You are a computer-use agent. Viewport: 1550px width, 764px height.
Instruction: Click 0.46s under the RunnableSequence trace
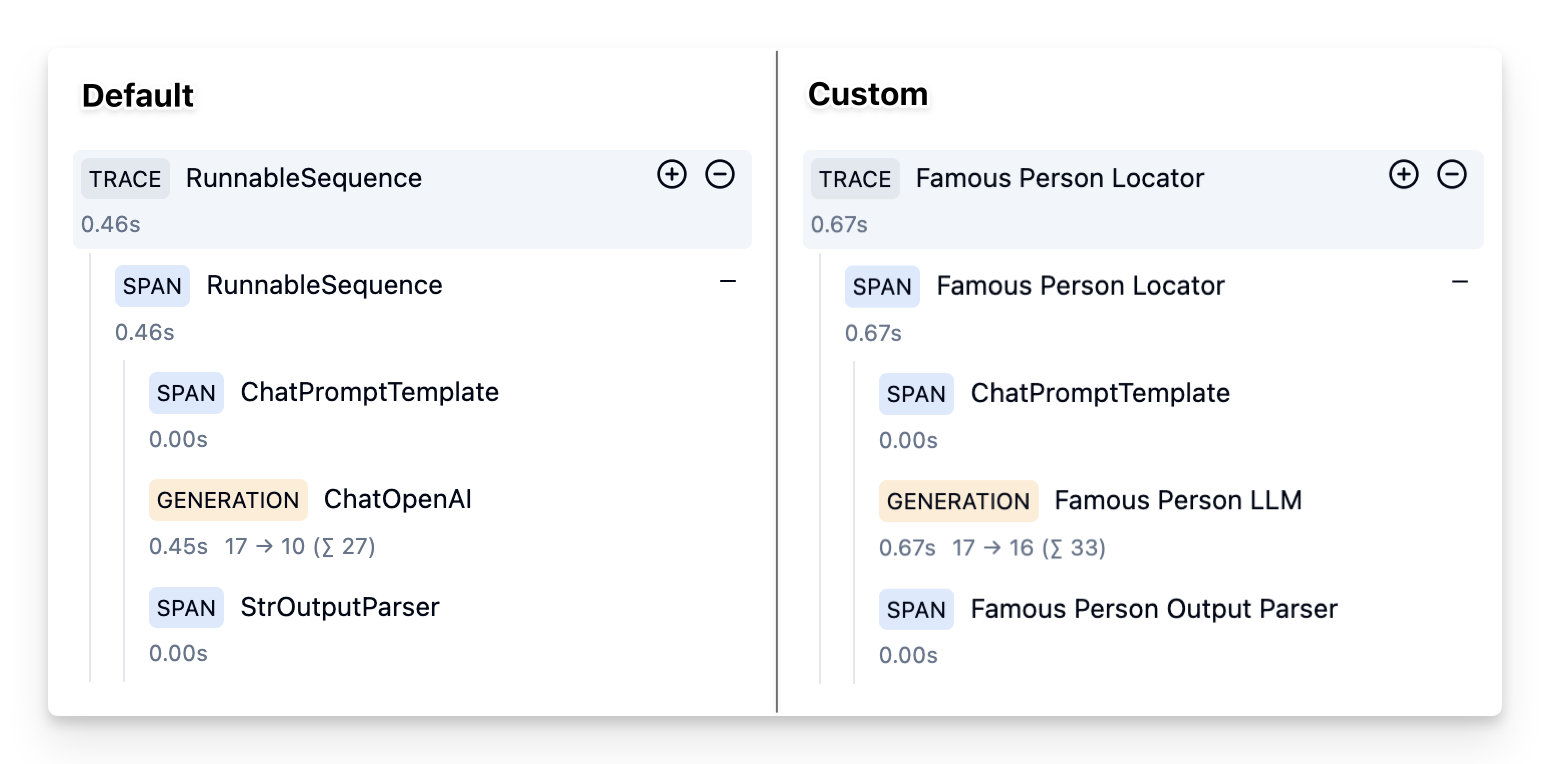tap(111, 224)
